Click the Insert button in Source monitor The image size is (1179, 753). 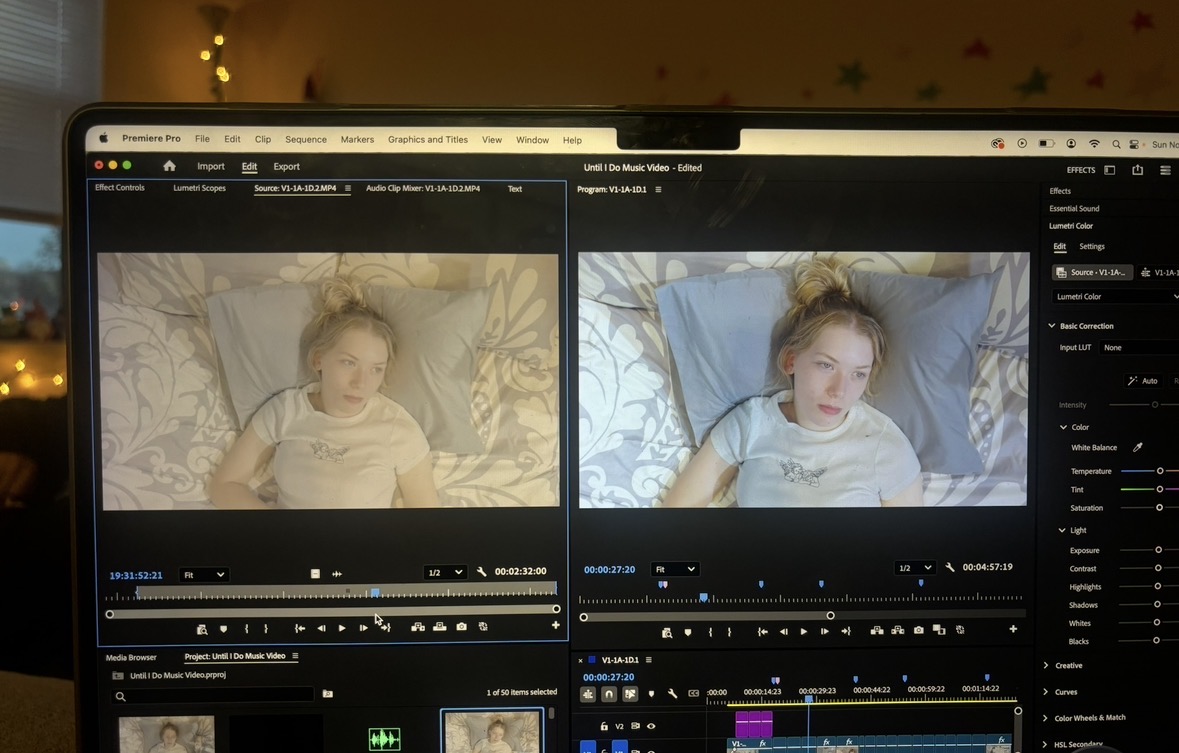pos(416,628)
